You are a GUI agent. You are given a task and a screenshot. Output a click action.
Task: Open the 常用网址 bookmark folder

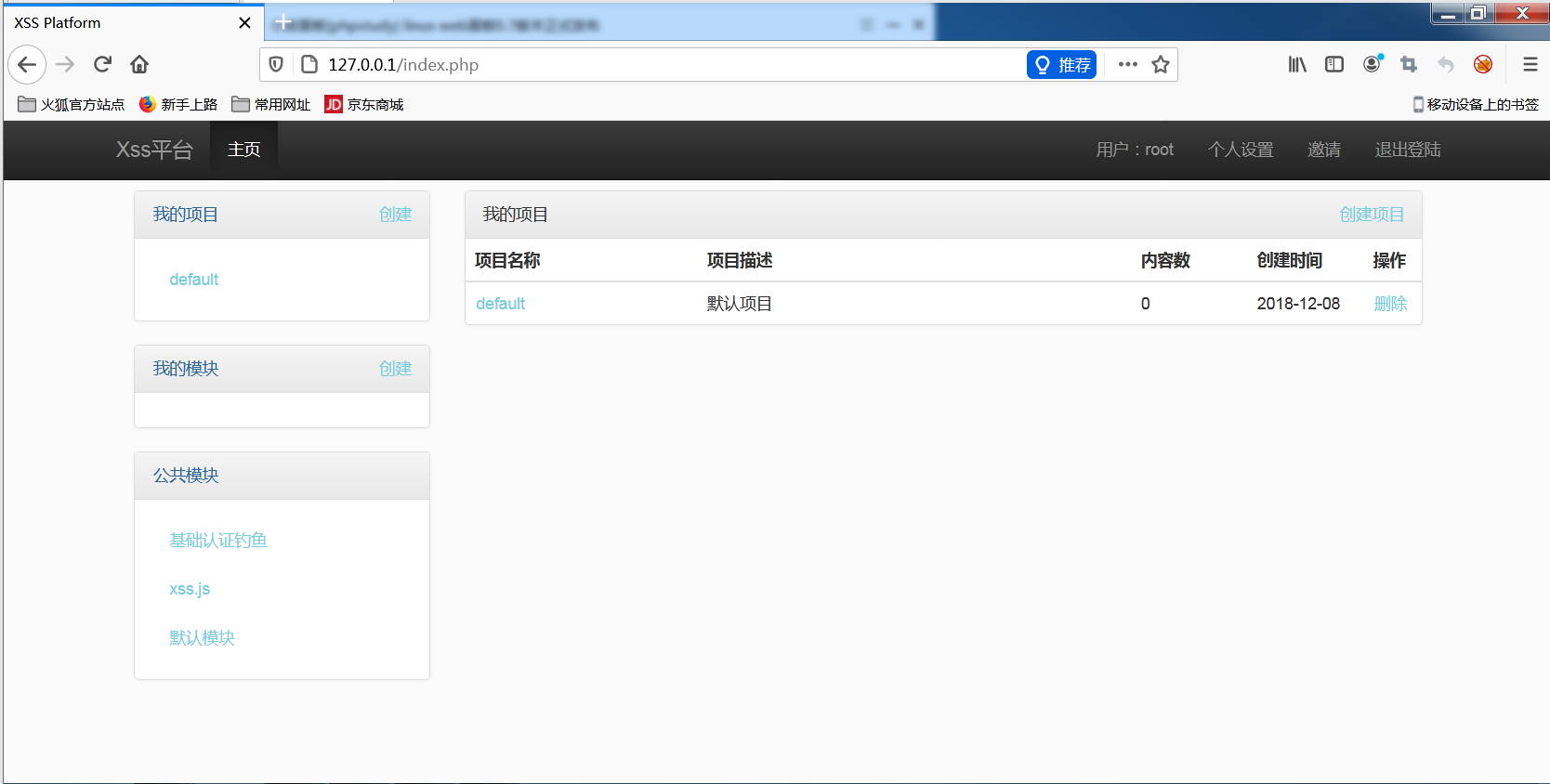tap(271, 104)
